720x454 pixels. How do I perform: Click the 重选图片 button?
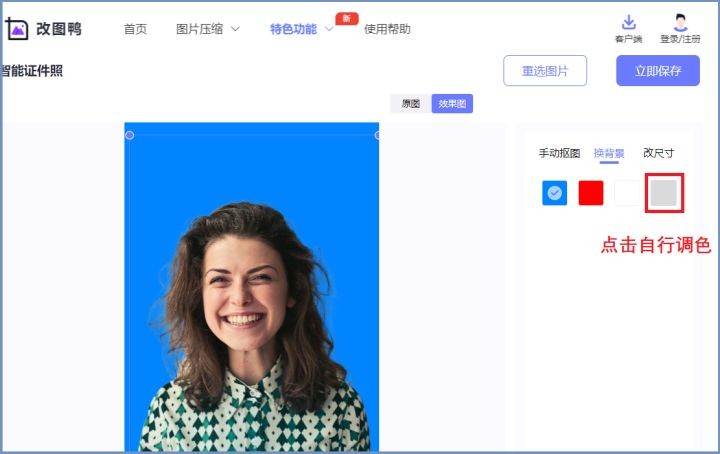point(545,71)
